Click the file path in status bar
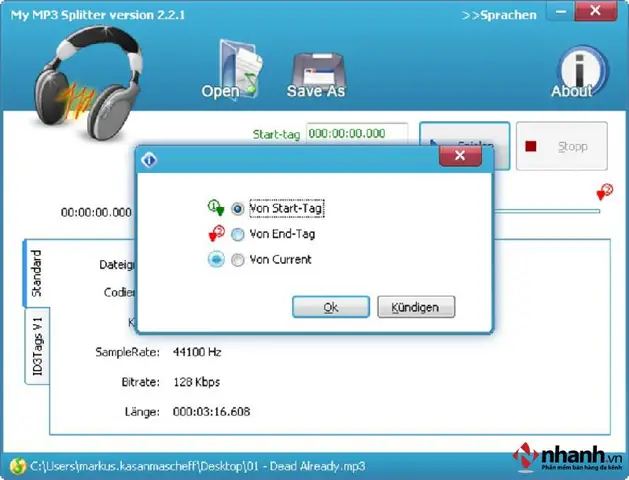The width and height of the screenshot is (629, 480). [x=198, y=466]
